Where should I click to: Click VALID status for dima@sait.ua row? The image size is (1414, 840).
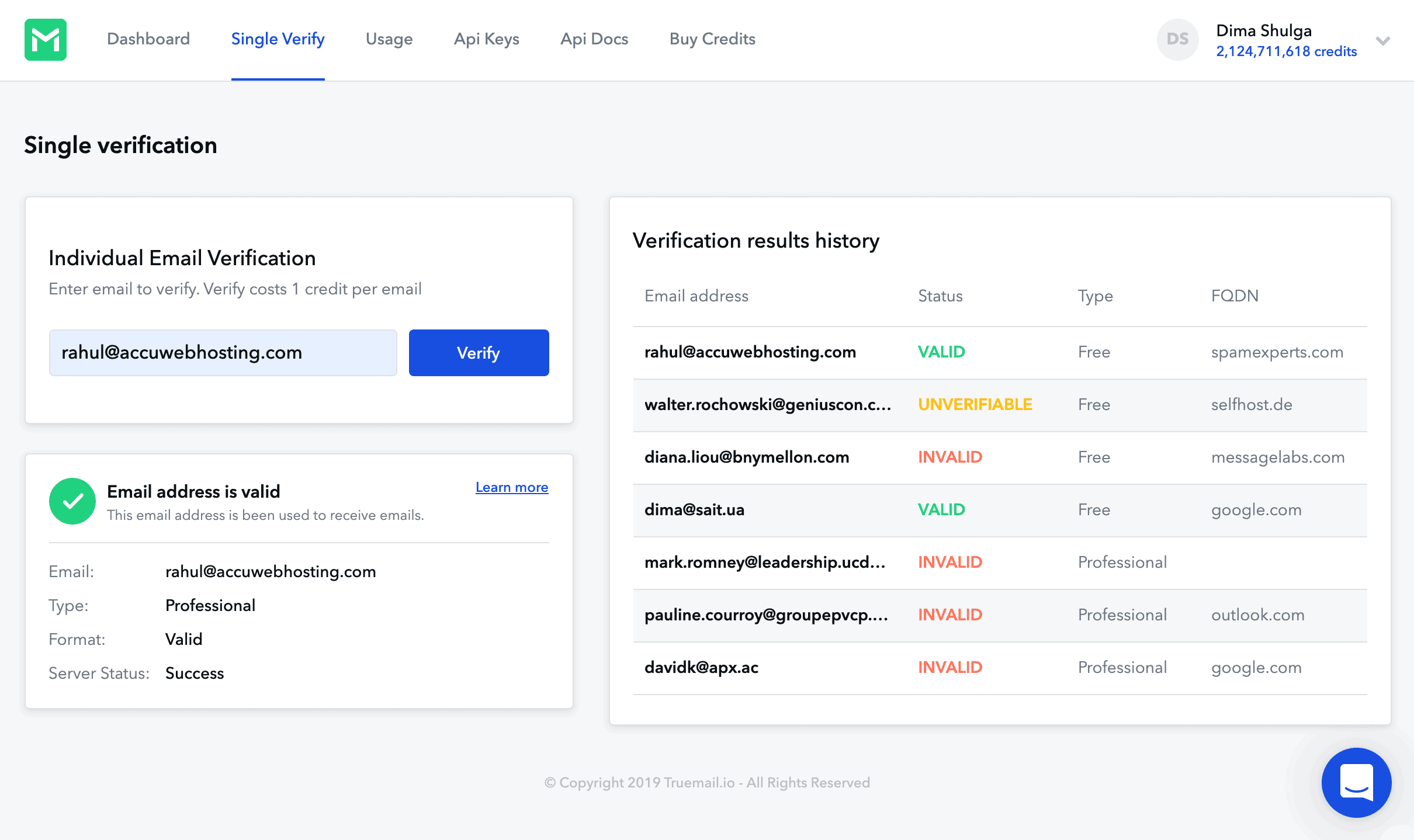(941, 509)
